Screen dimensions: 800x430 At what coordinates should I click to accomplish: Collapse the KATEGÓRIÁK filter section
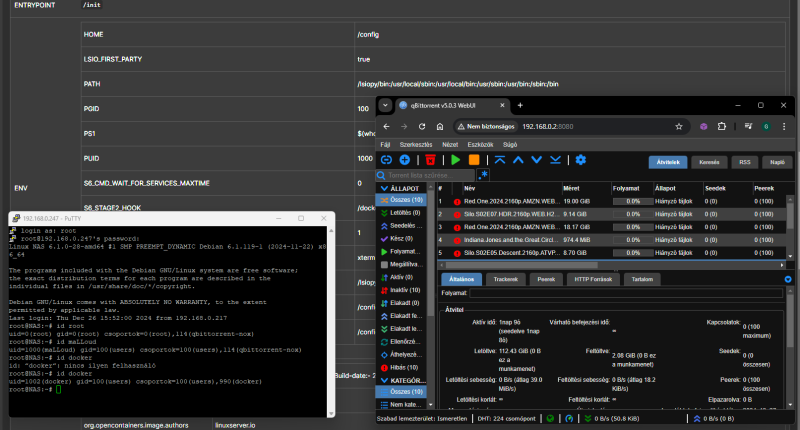[384, 381]
